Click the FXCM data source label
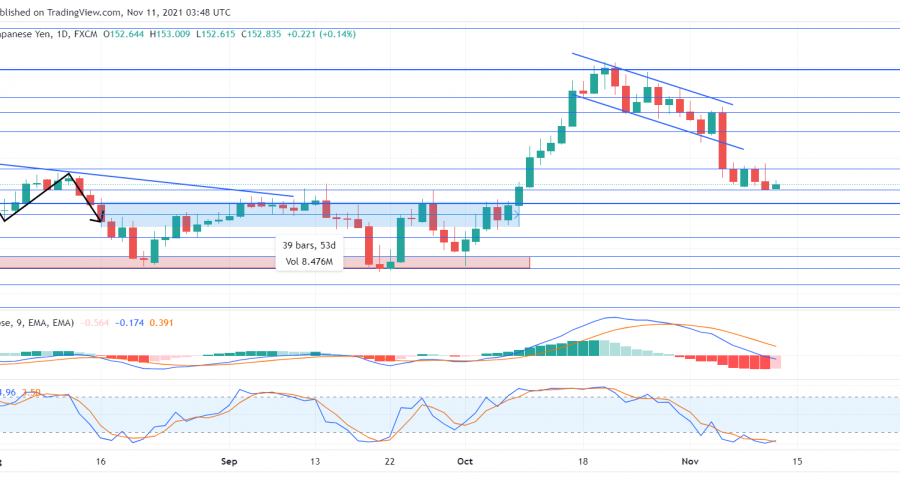The width and height of the screenshot is (900, 500). (86, 34)
